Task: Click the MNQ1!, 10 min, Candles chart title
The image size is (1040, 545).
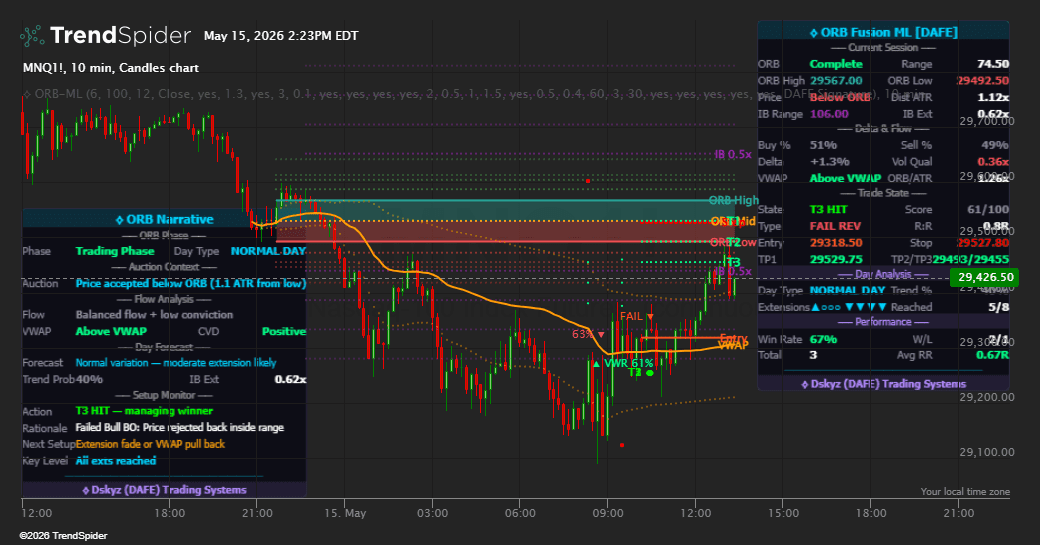Action: point(111,68)
